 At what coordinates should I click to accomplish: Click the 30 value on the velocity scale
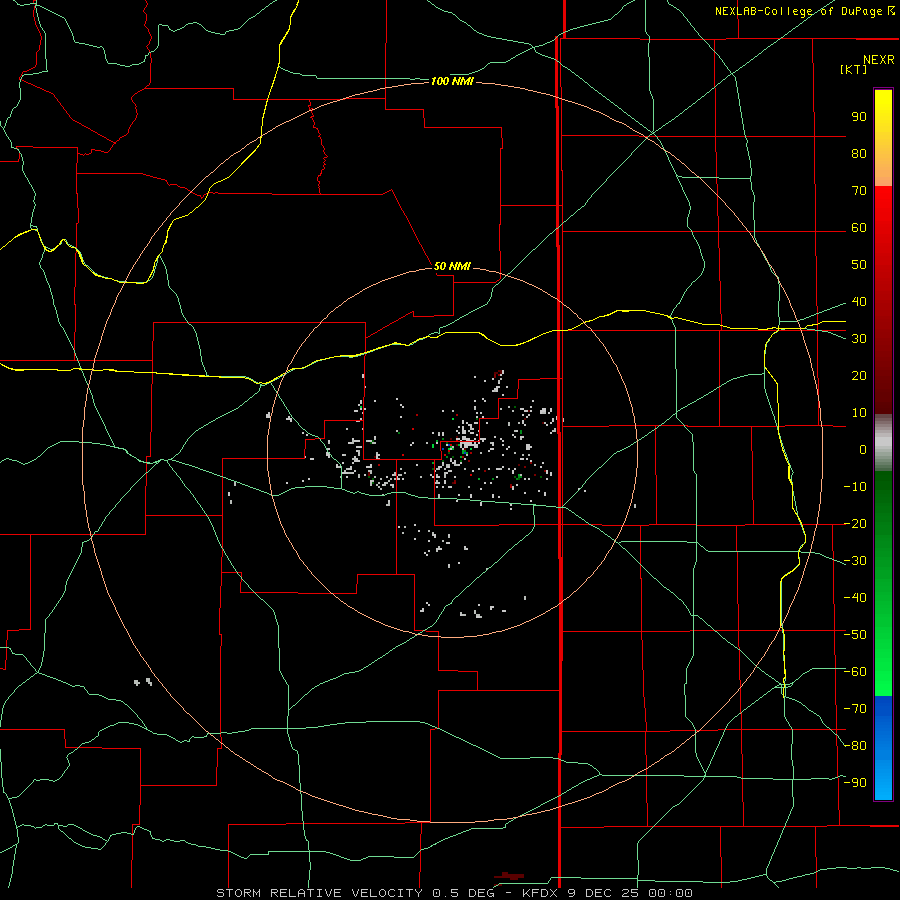859,339
